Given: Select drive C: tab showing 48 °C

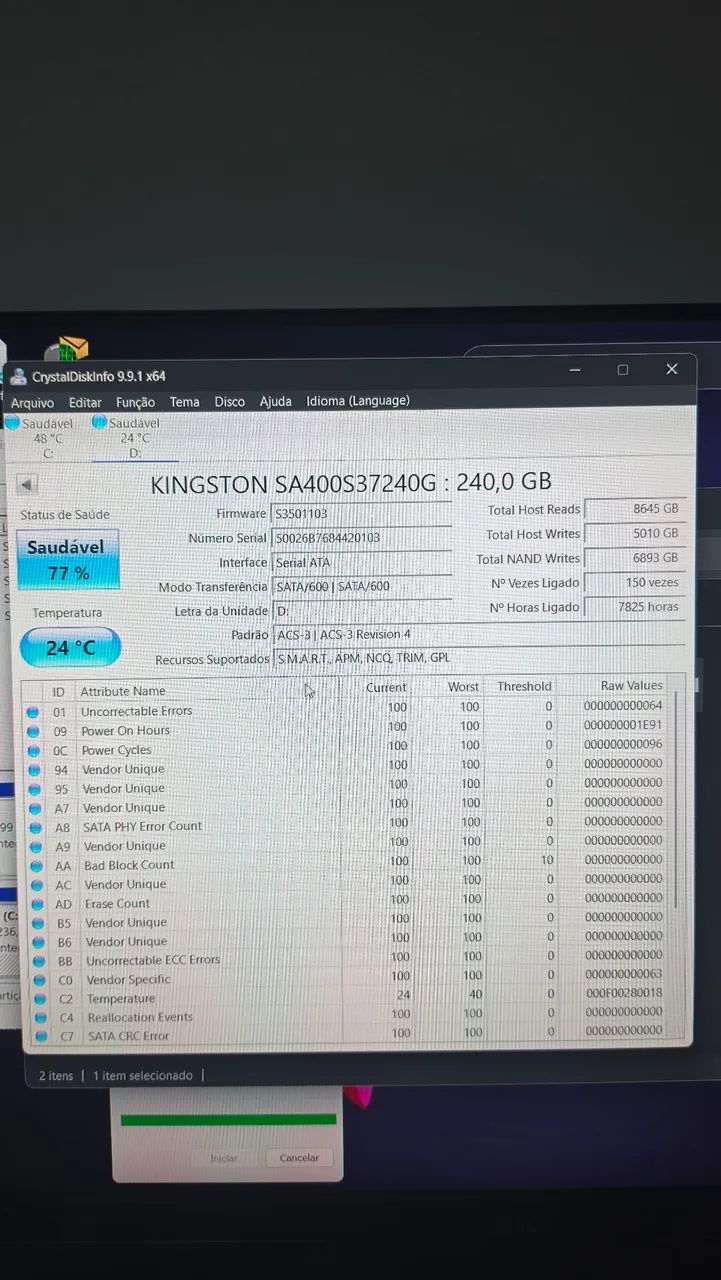Looking at the screenshot, I should [40, 438].
